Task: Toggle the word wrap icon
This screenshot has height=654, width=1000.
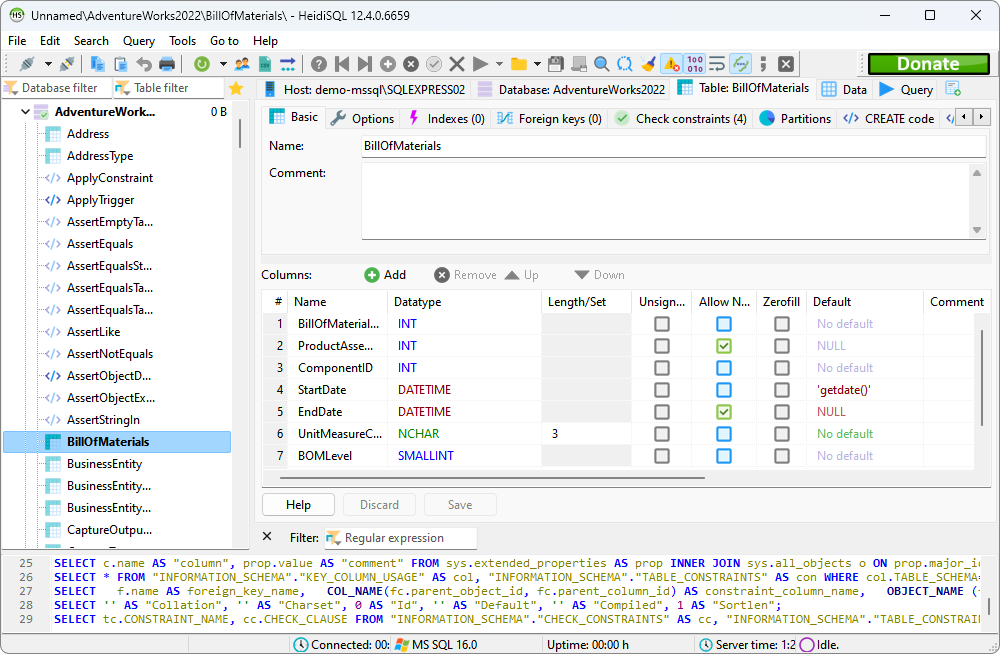Action: click(717, 64)
